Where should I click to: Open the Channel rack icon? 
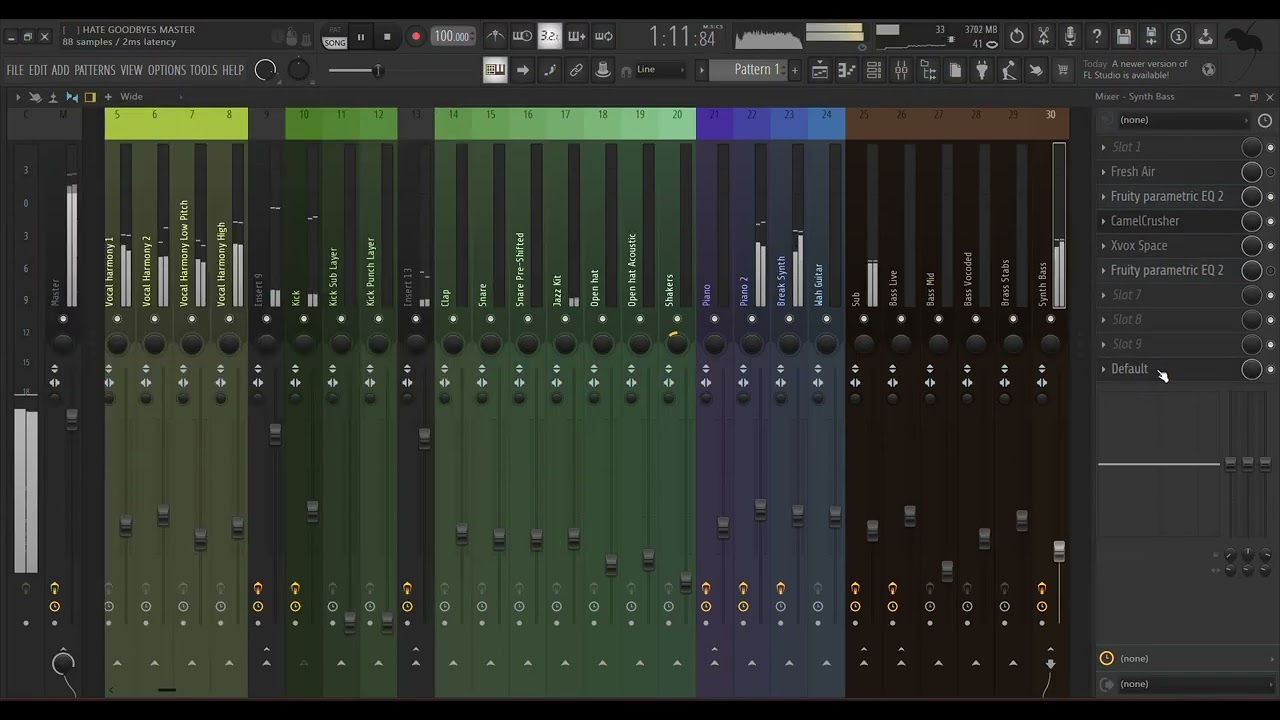pos(873,70)
